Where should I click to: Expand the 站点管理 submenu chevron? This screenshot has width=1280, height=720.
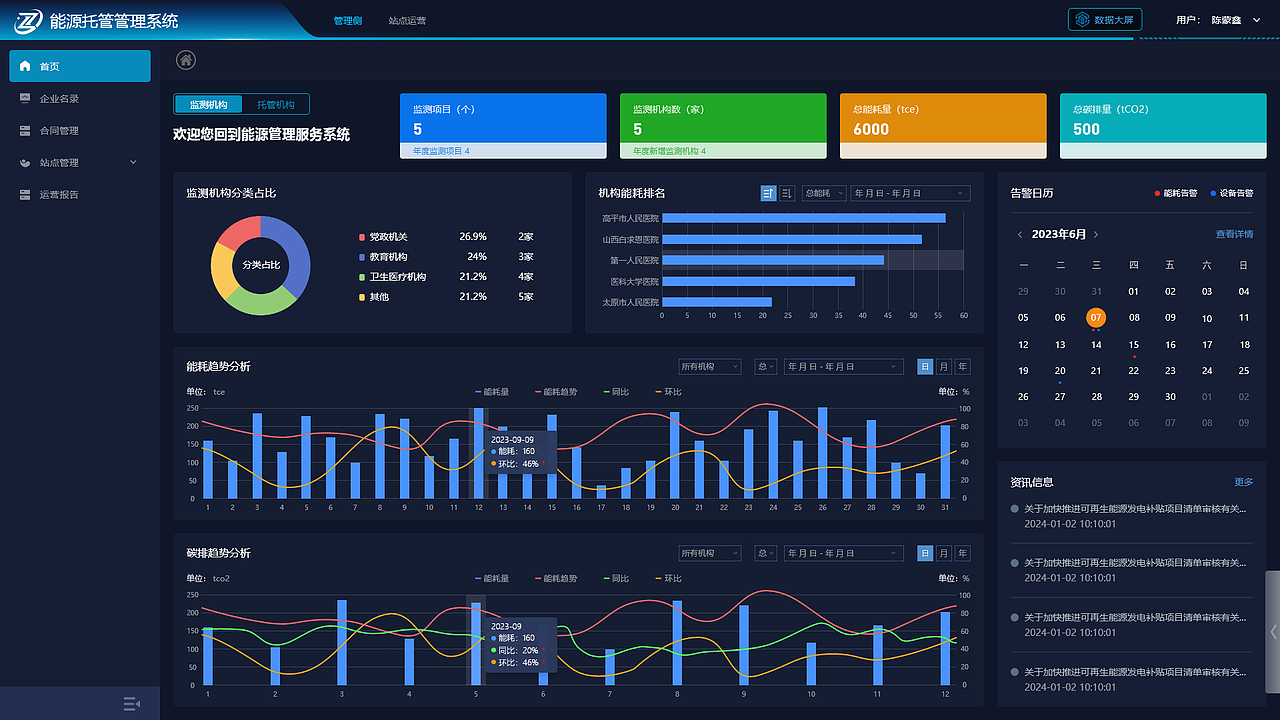[134, 162]
